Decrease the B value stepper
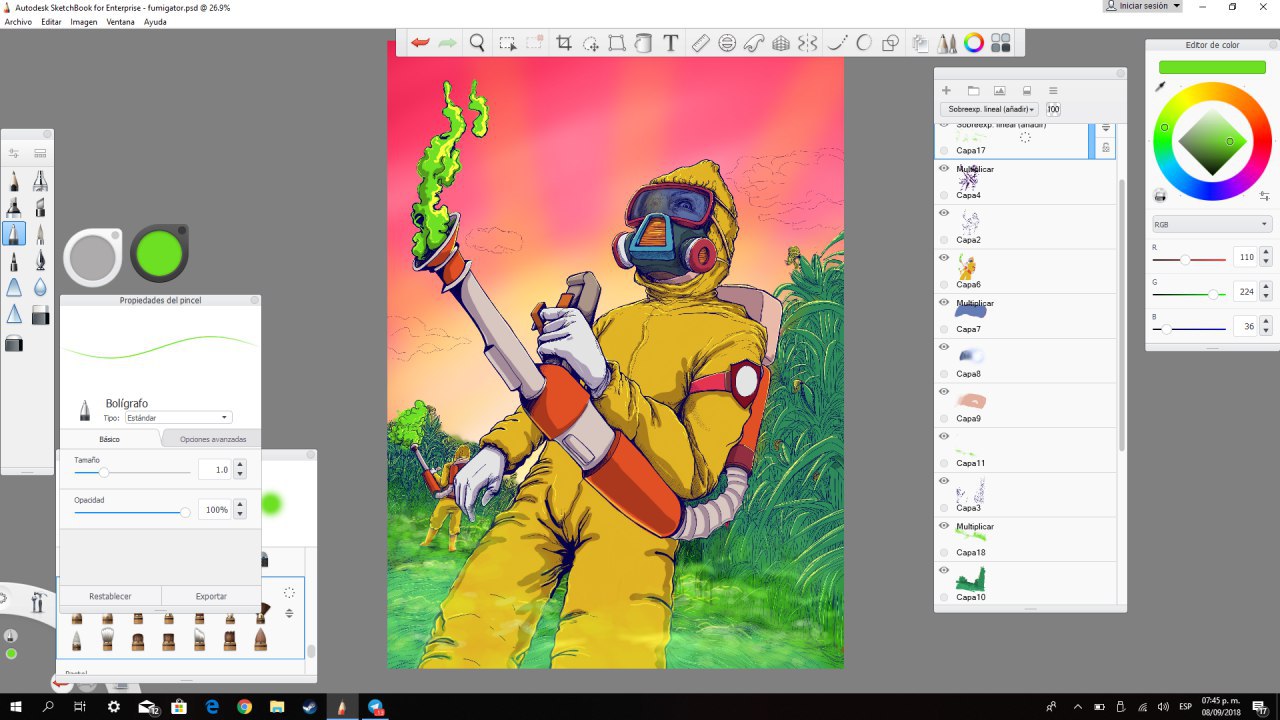 point(1267,331)
